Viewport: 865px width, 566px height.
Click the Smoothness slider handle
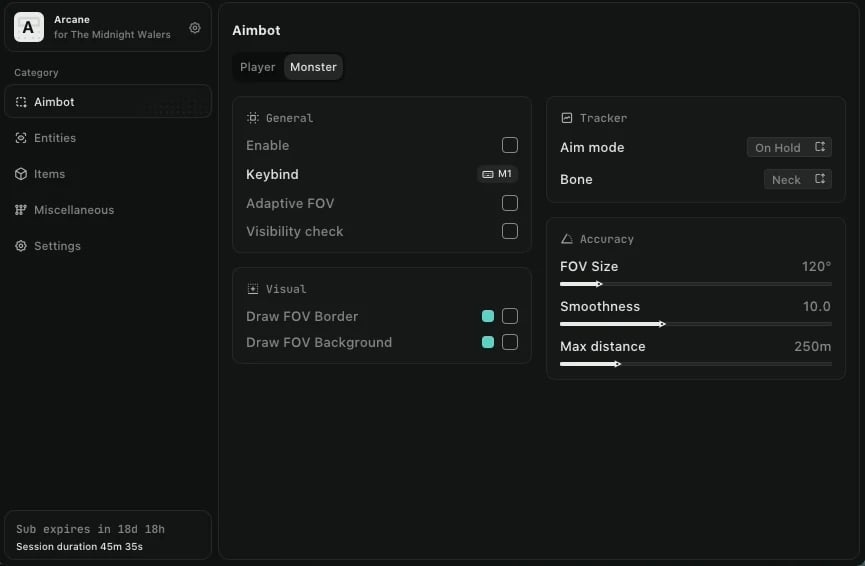click(x=662, y=324)
